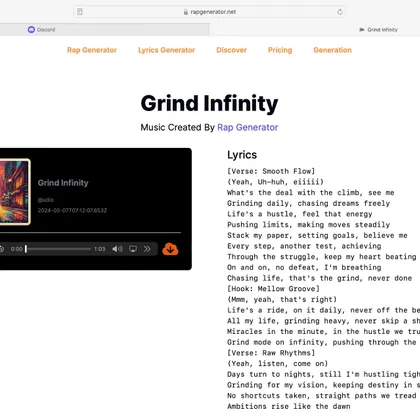The image size is (420, 420).
Task: Open the Rap Generator nav item
Action: [92, 50]
